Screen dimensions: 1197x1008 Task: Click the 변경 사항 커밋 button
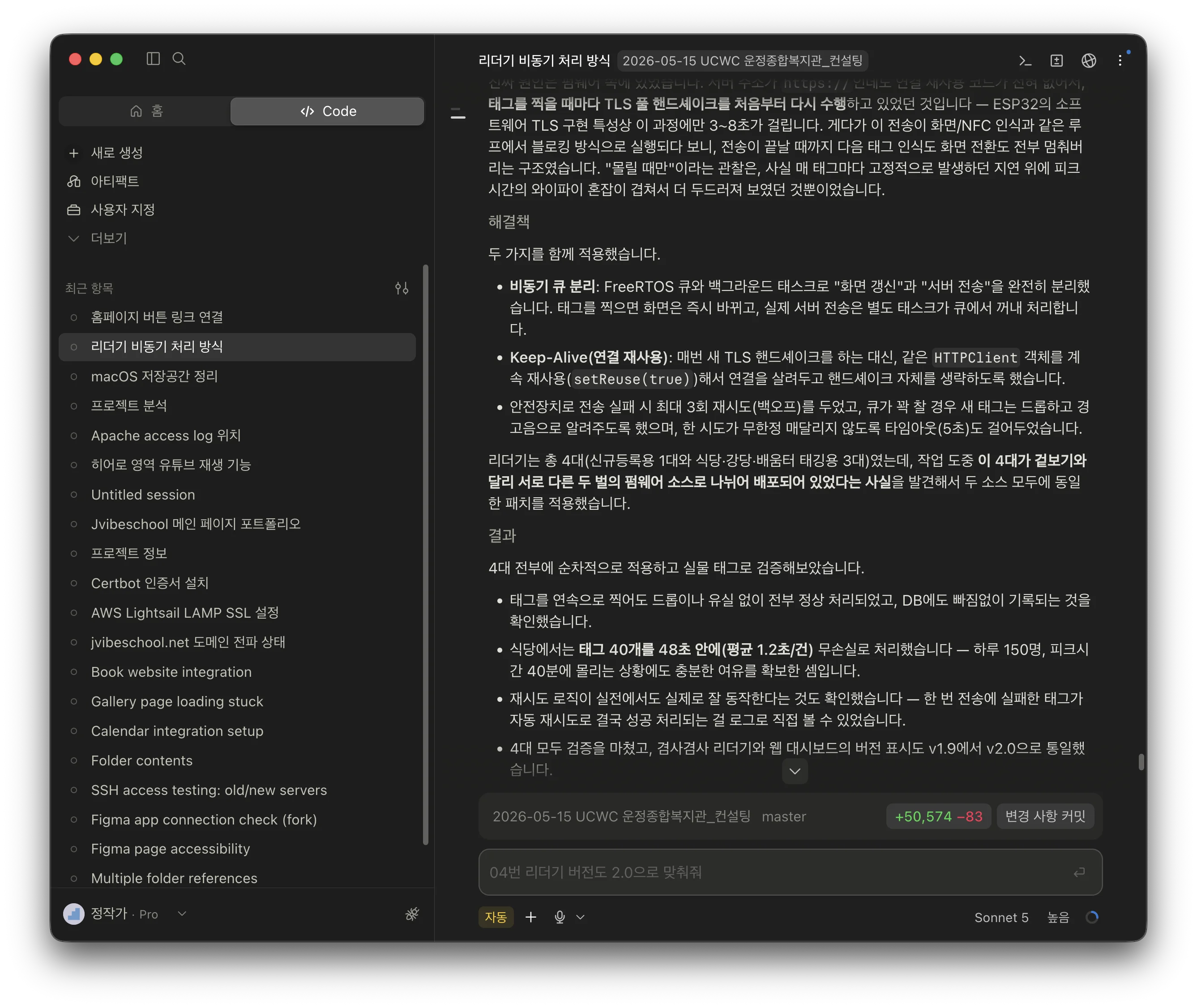coord(1045,816)
